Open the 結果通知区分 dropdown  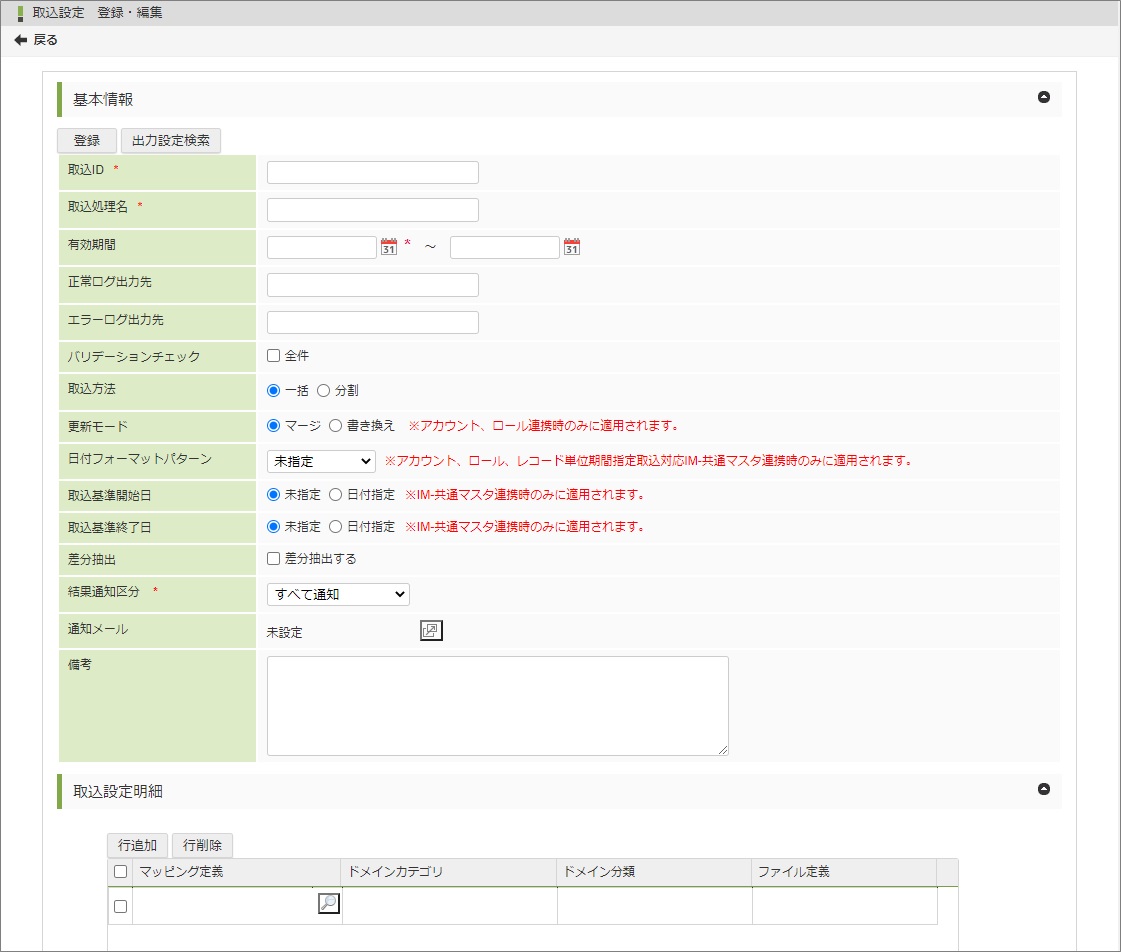coord(338,594)
